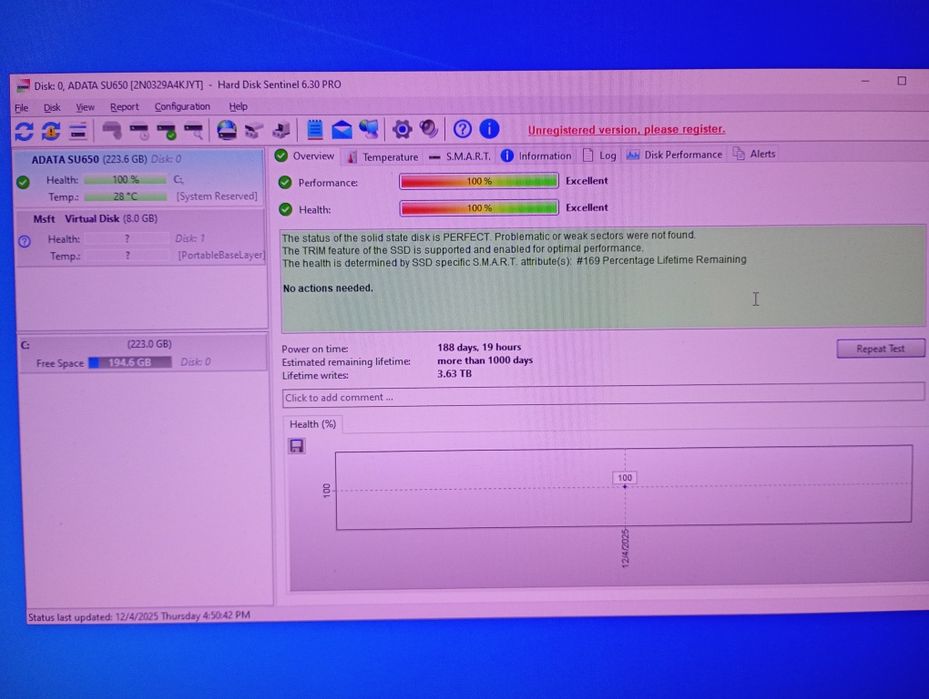Viewport: 929px width, 699px height.
Task: Click the 'Click to add comment' field
Action: pyautogui.click(x=603, y=397)
